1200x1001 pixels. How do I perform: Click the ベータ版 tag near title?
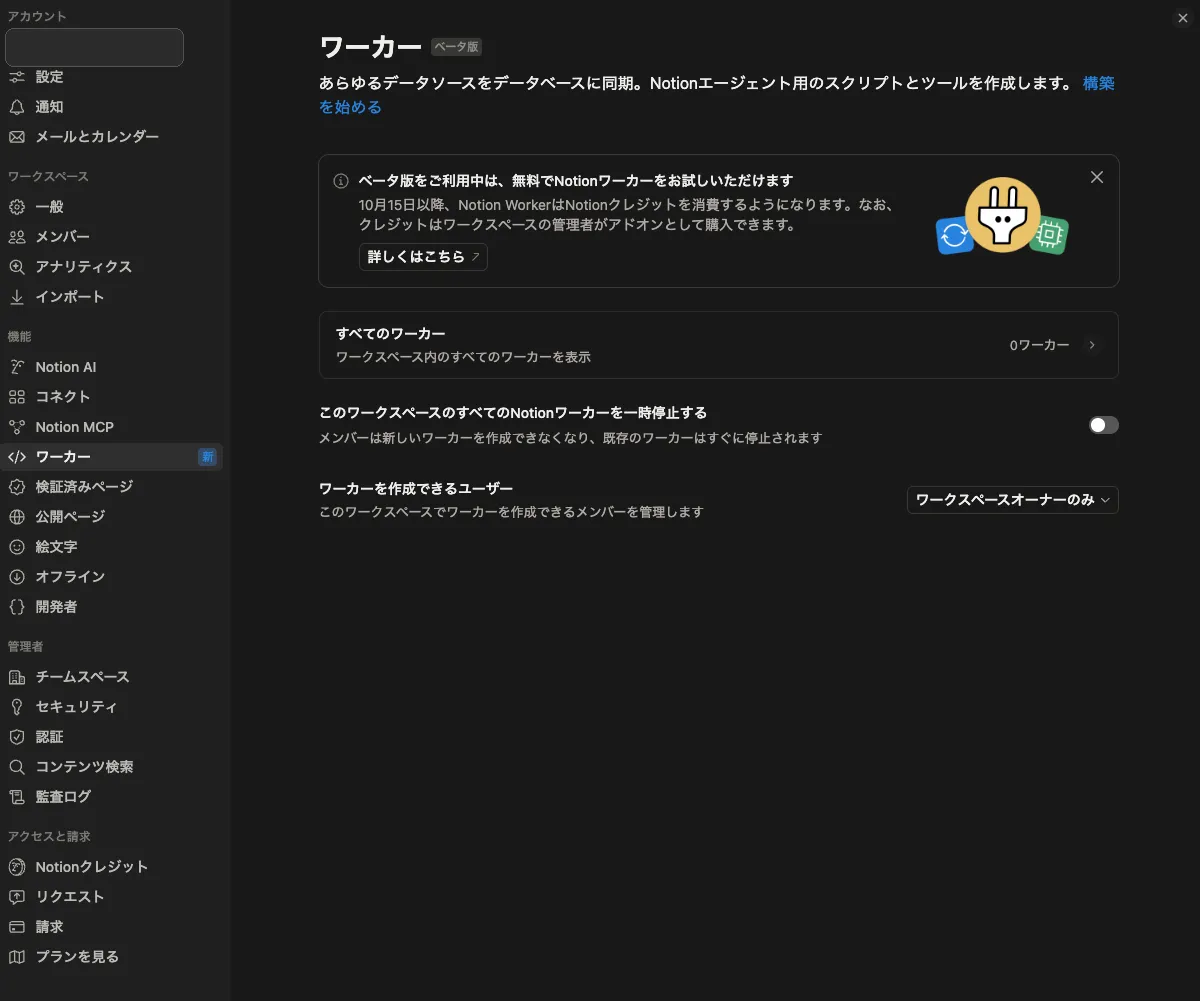[x=457, y=47]
